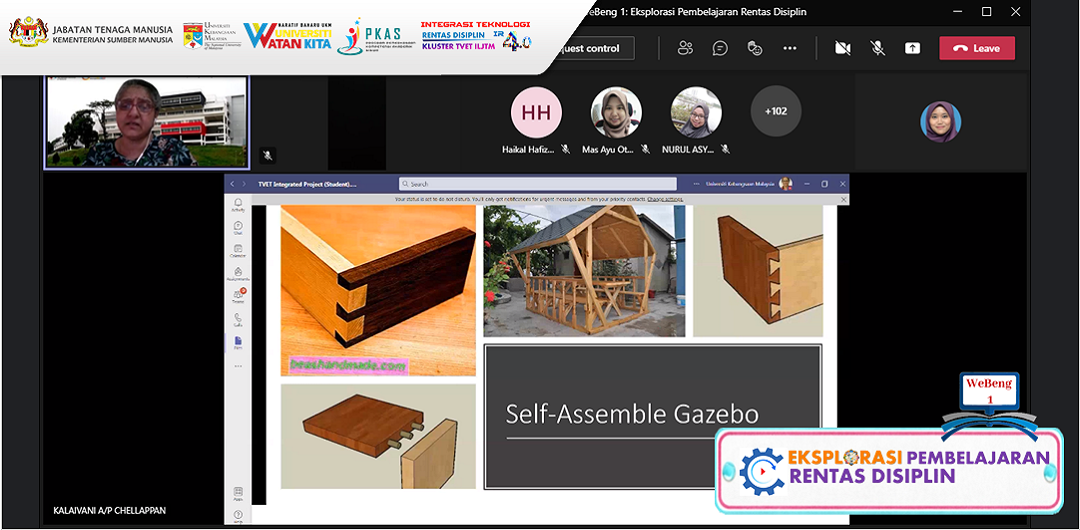This screenshot has height=530, width=1080.
Task: Open the participants panel
Action: point(685,48)
